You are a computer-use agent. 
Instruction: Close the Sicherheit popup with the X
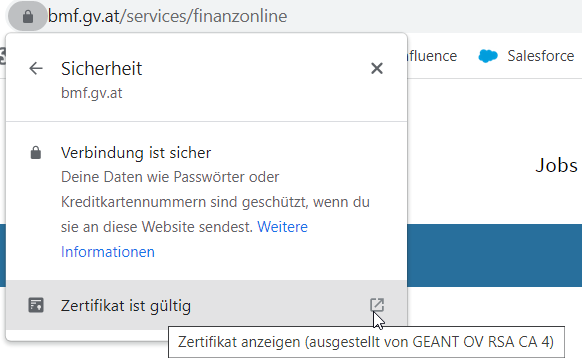tap(377, 68)
